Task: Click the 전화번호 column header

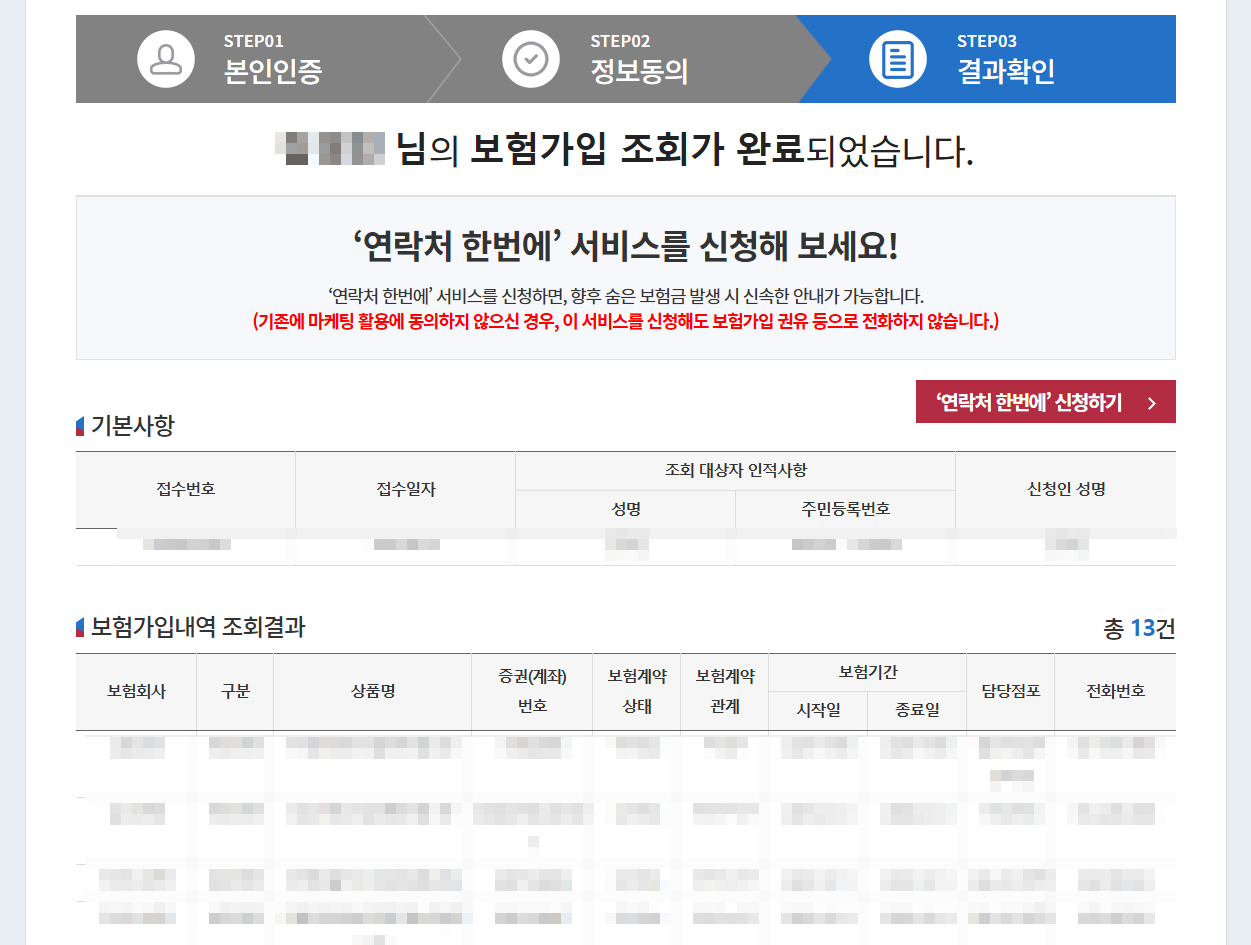Action: click(x=1115, y=691)
